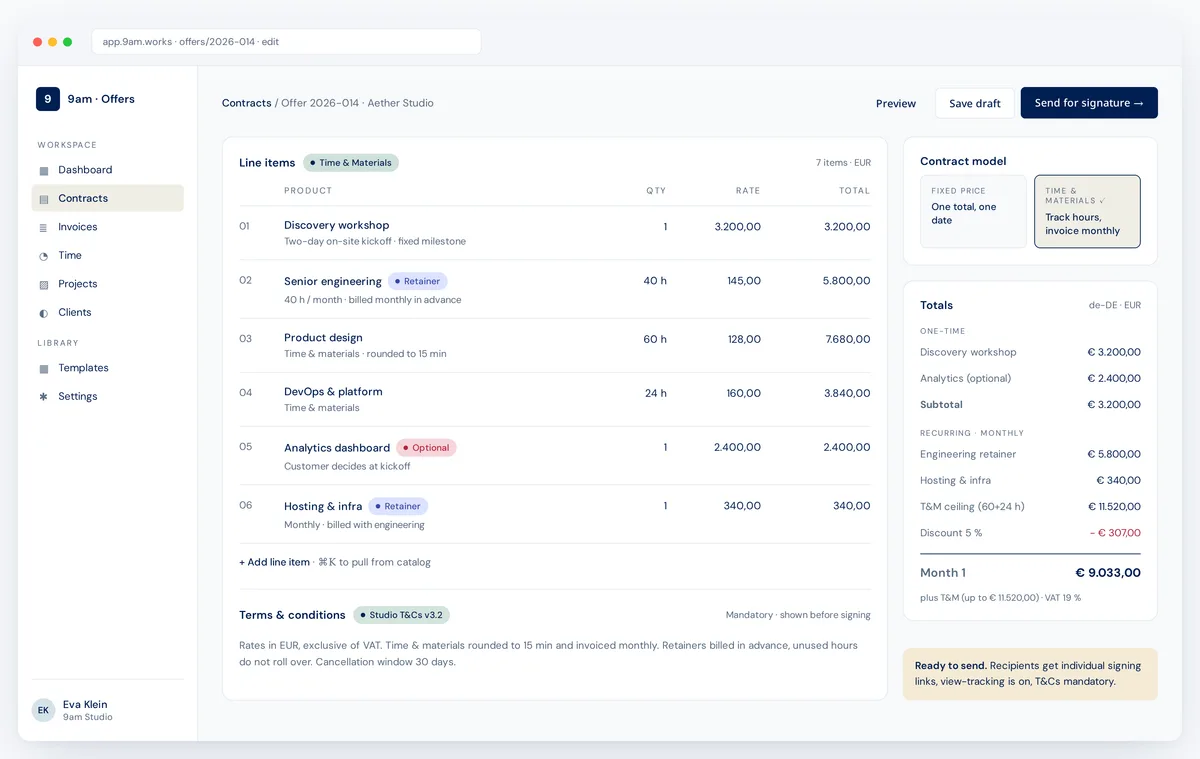Click the 60 h quantity cell

pos(655,339)
